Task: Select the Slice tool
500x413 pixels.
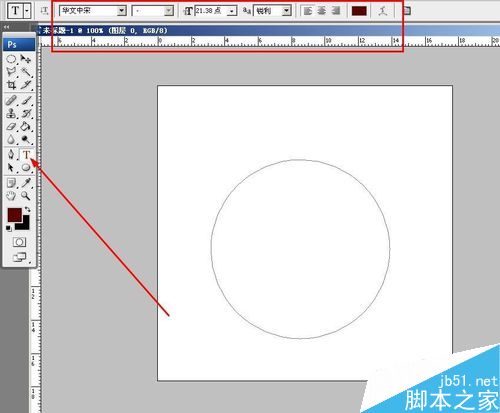Action: coord(26,85)
